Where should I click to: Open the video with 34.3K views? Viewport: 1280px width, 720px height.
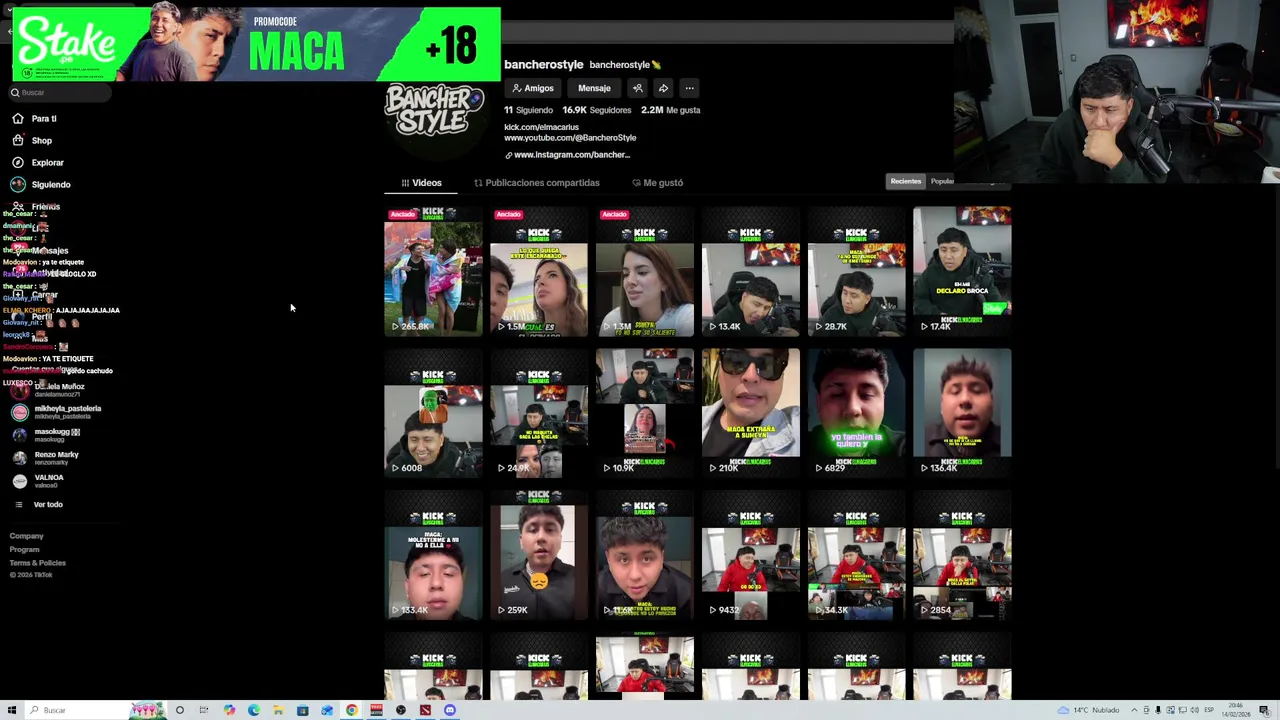[x=857, y=555]
